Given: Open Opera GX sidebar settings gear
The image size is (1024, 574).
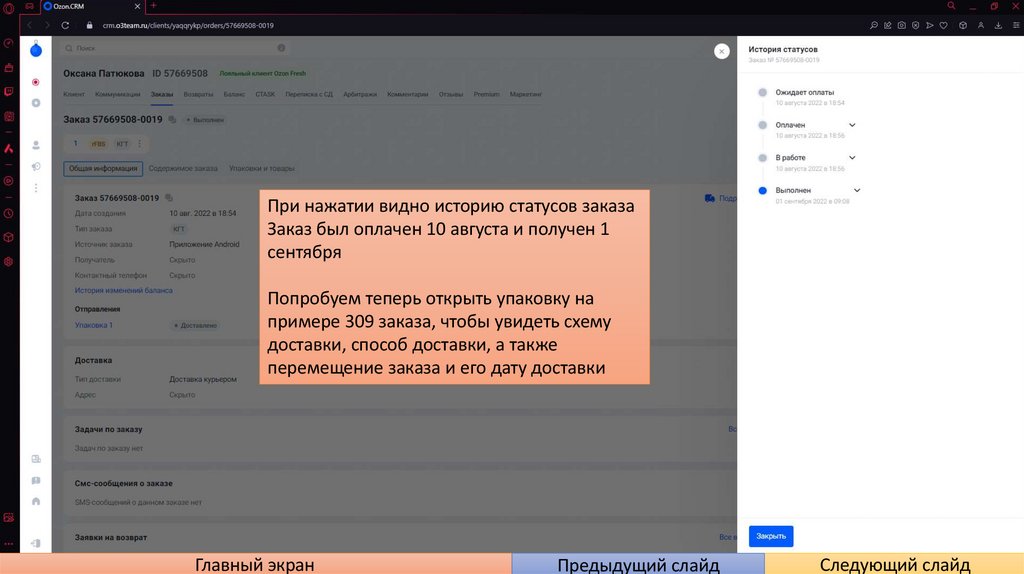Looking at the screenshot, I should click(x=9, y=261).
